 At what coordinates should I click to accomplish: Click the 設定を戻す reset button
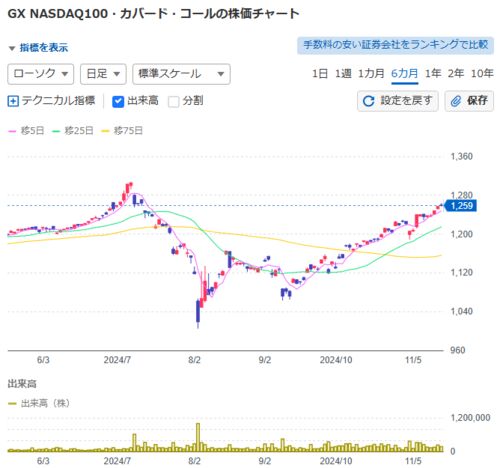pyautogui.click(x=398, y=101)
